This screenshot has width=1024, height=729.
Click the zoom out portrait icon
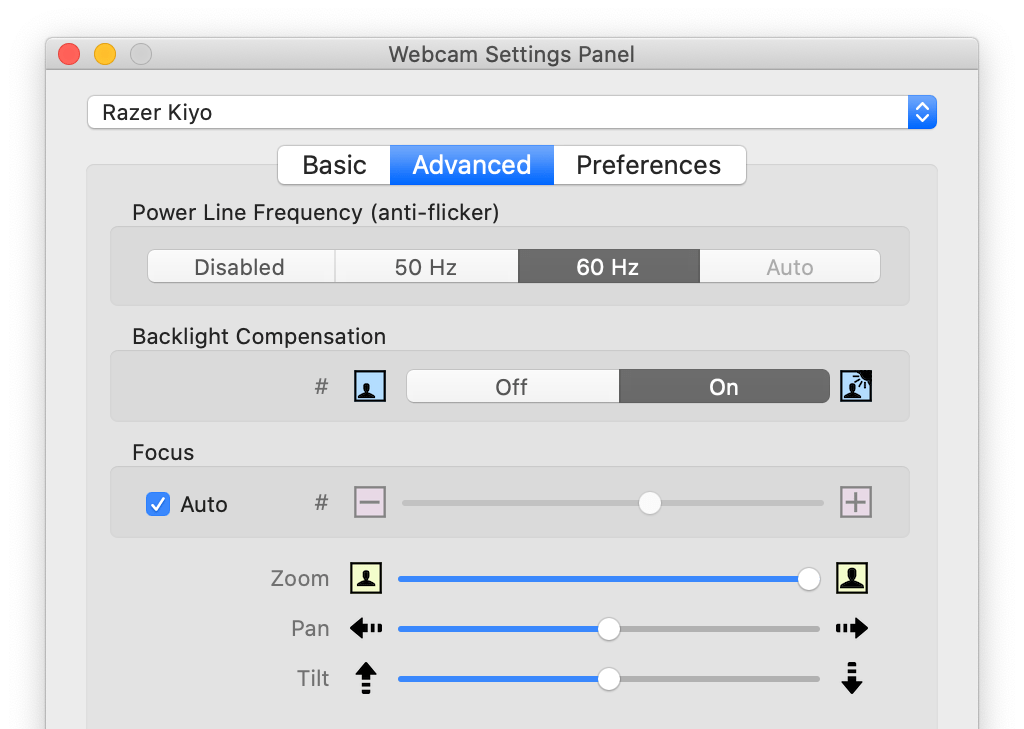click(367, 578)
